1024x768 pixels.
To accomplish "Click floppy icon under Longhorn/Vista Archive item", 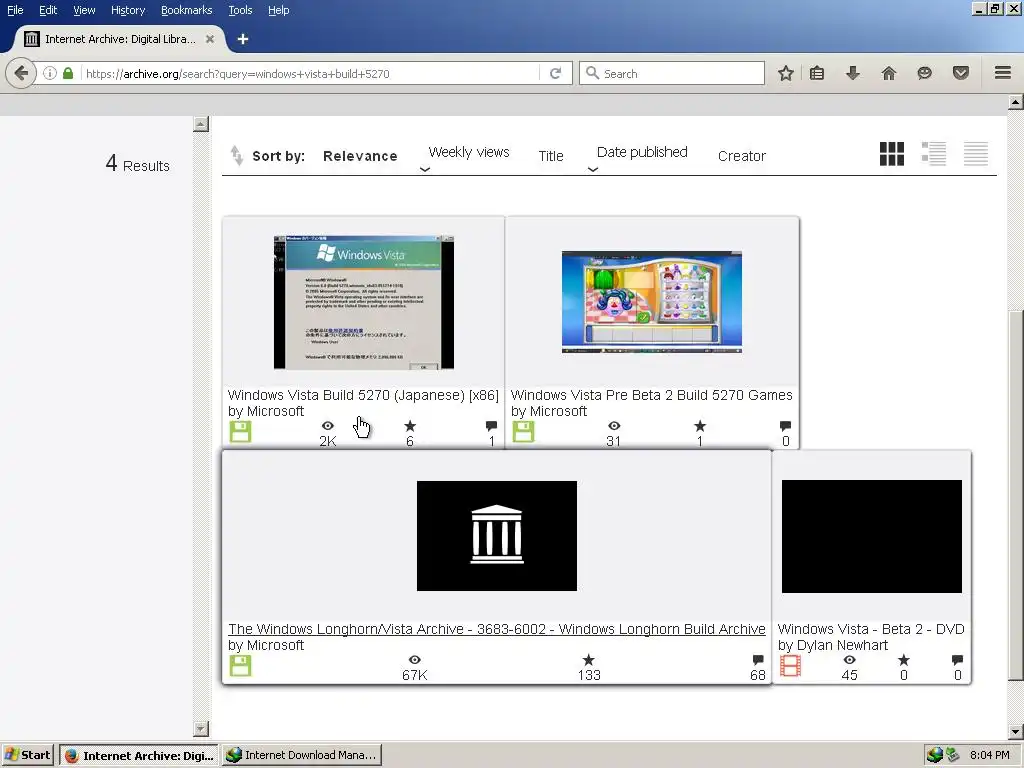I will 240,665.
